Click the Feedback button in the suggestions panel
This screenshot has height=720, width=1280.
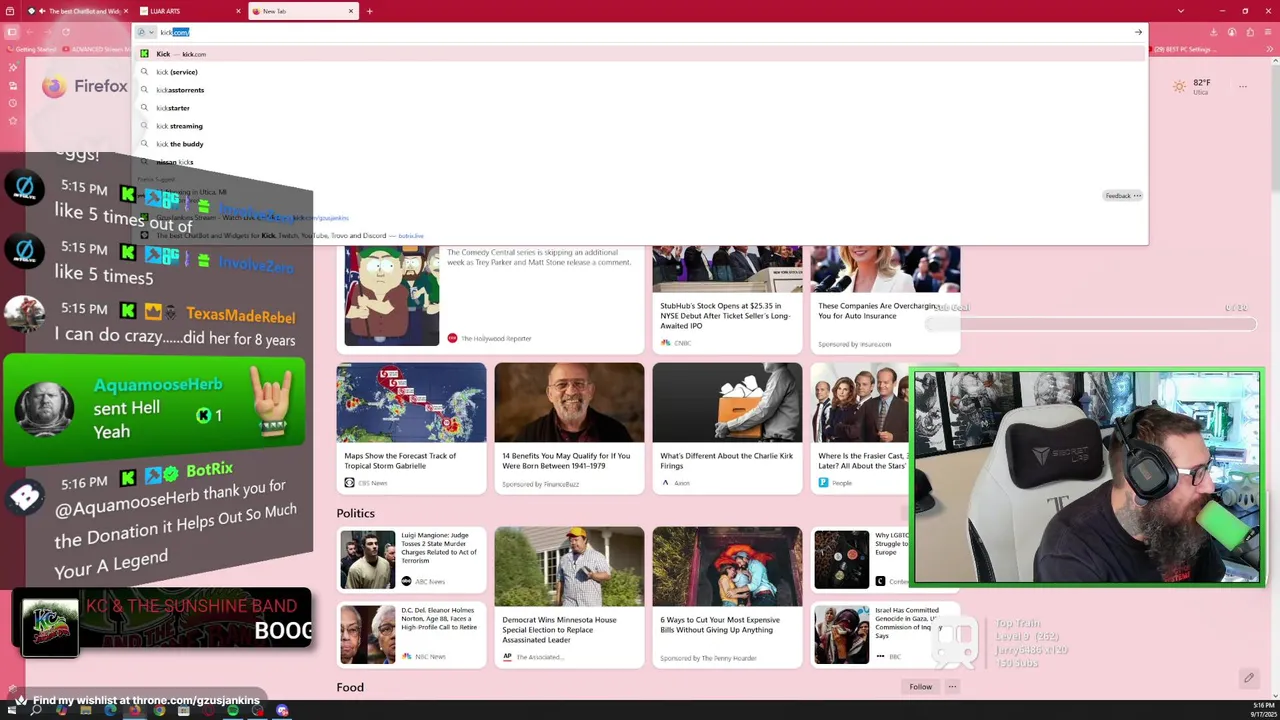coord(1117,196)
